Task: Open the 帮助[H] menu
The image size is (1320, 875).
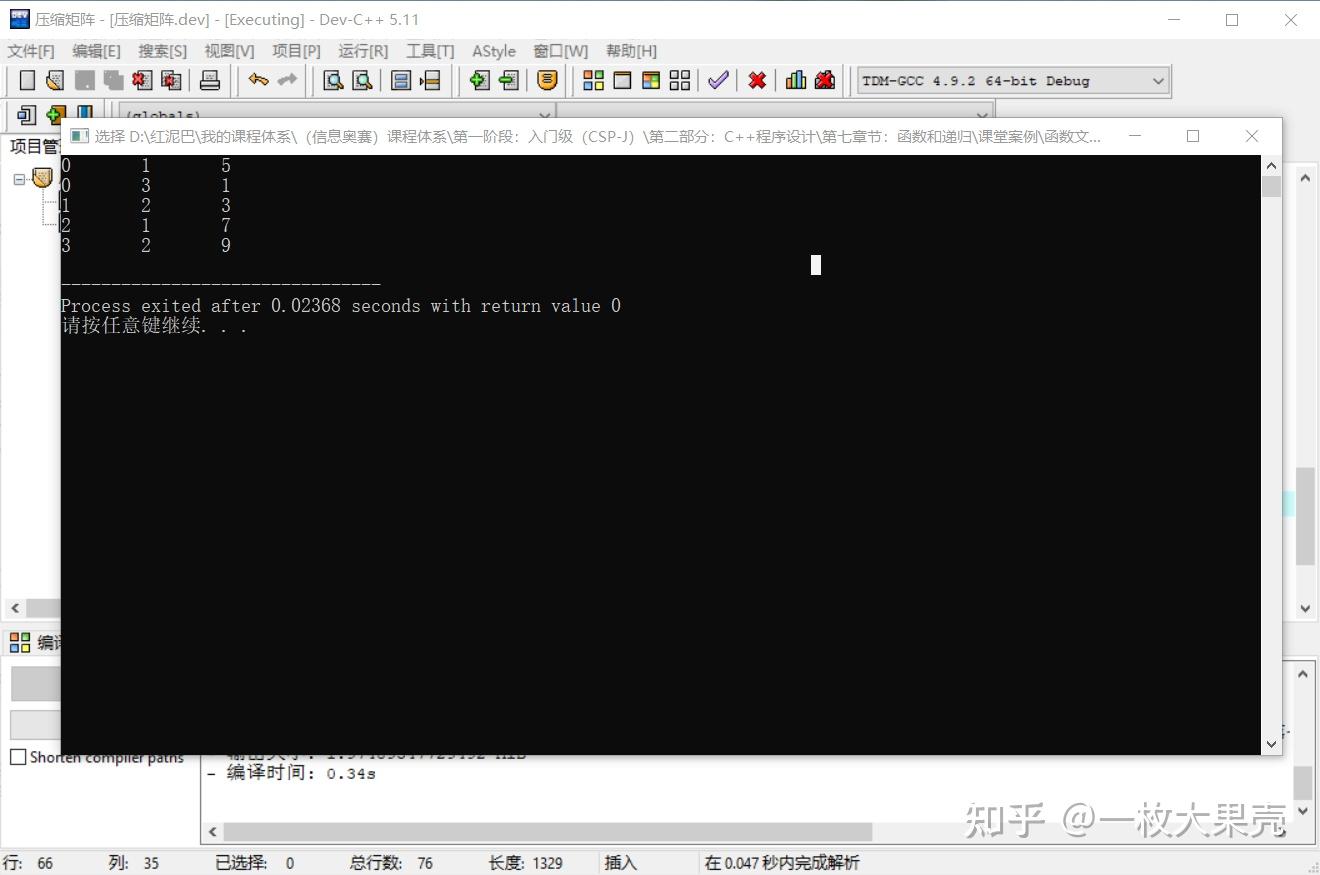Action: [631, 51]
